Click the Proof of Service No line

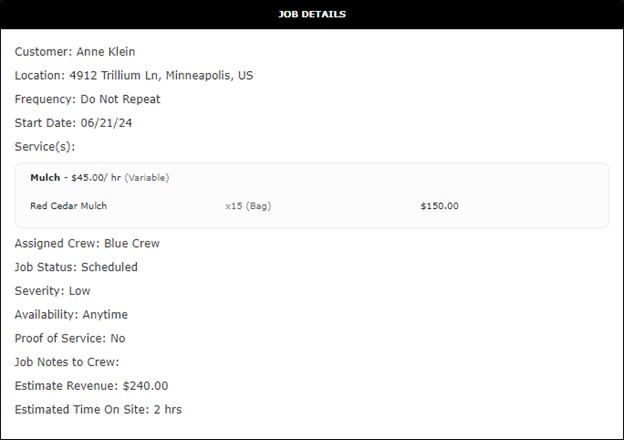point(70,338)
